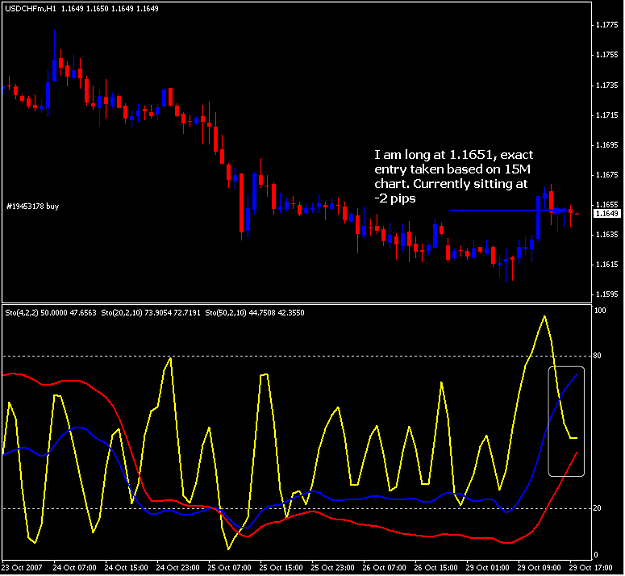Click the 25 Oct 15:00 time label
The image size is (625, 576).
(x=281, y=568)
